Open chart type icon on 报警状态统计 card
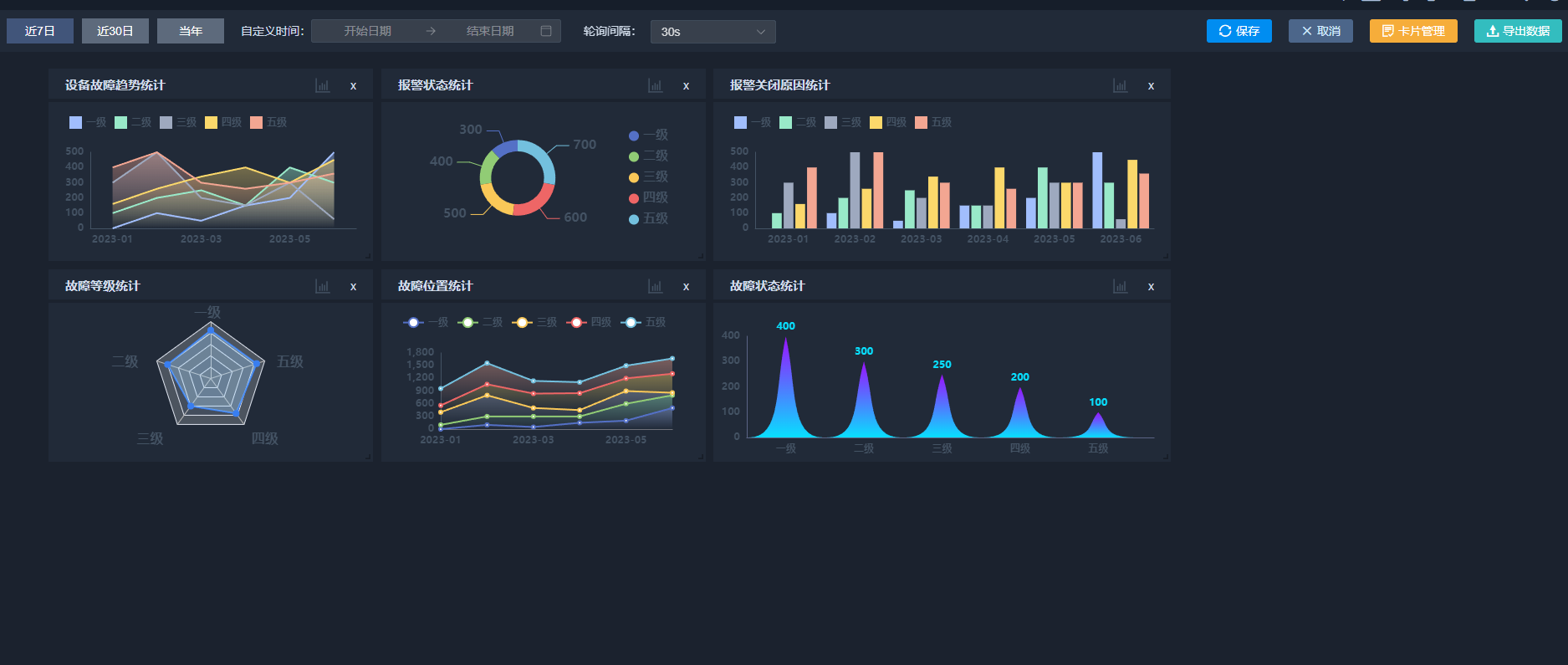This screenshot has height=665, width=1568. [x=655, y=85]
